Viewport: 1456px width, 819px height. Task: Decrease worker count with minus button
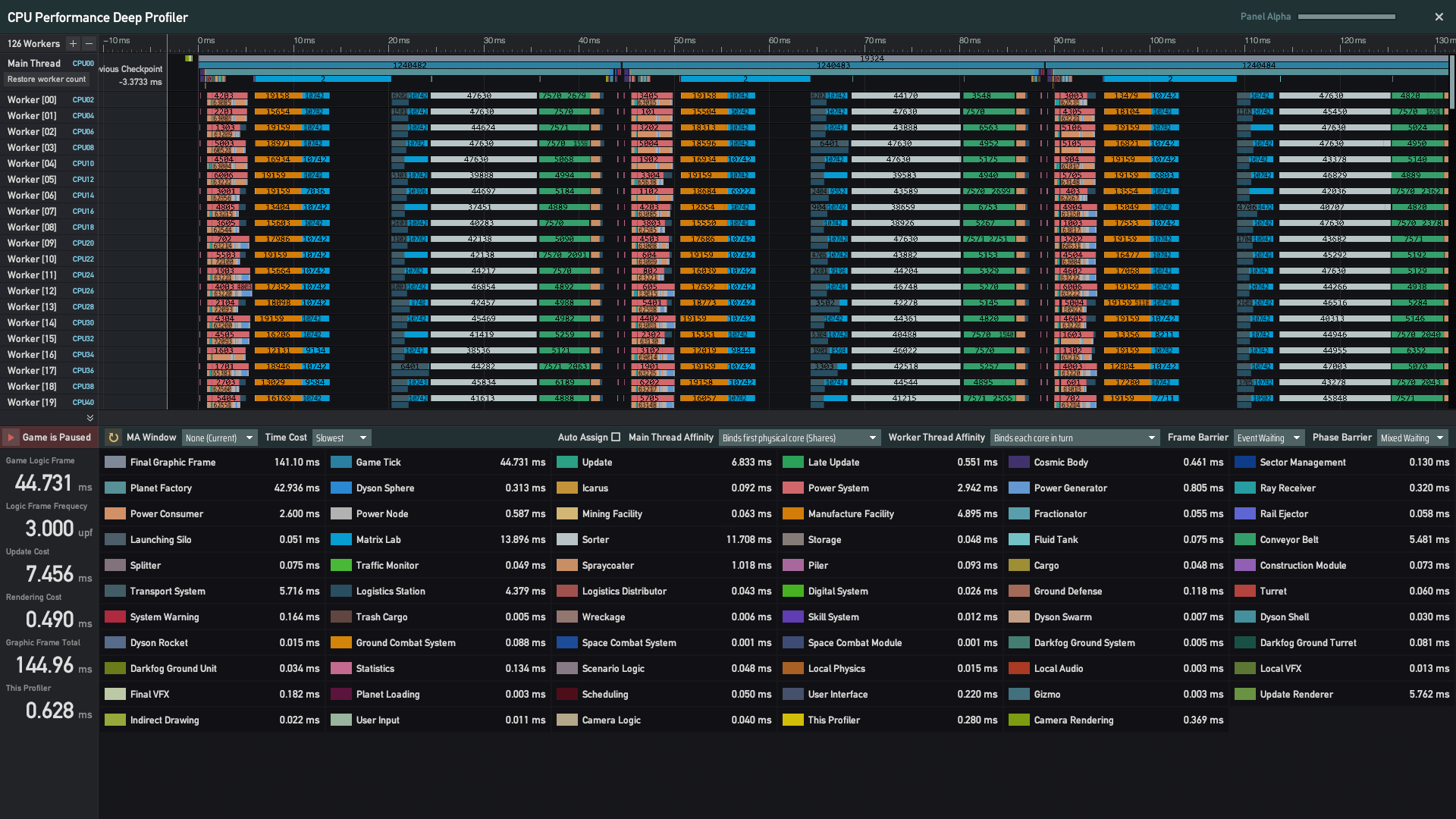(x=89, y=44)
